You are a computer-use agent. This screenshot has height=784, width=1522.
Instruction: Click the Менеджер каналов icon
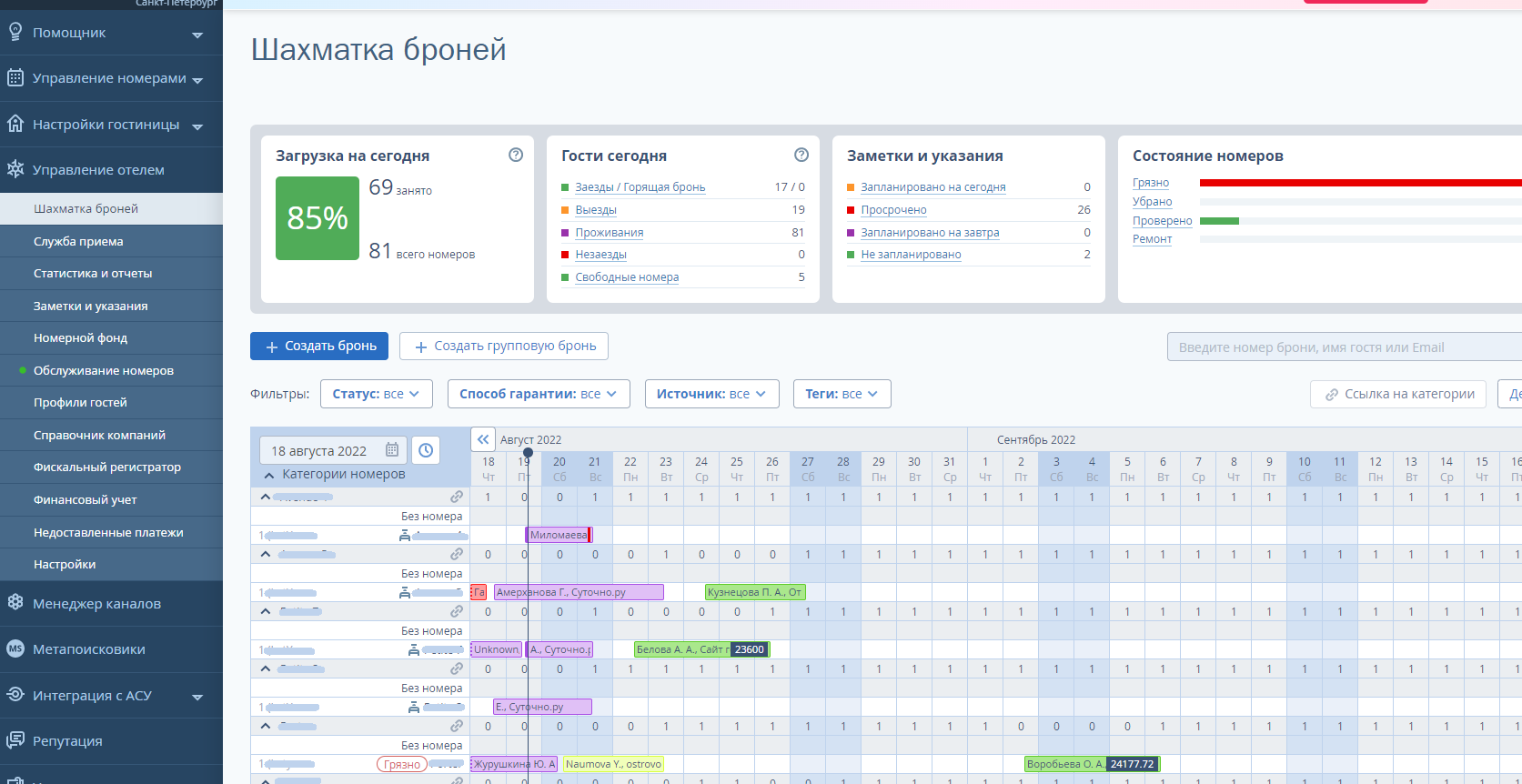tap(15, 602)
